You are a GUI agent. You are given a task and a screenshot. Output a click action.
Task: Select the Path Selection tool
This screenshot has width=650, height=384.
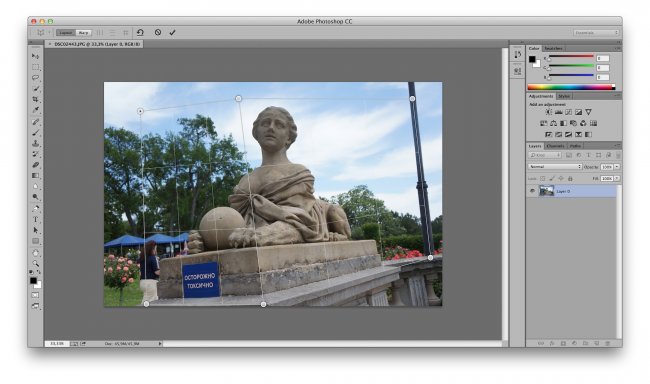tap(36, 230)
